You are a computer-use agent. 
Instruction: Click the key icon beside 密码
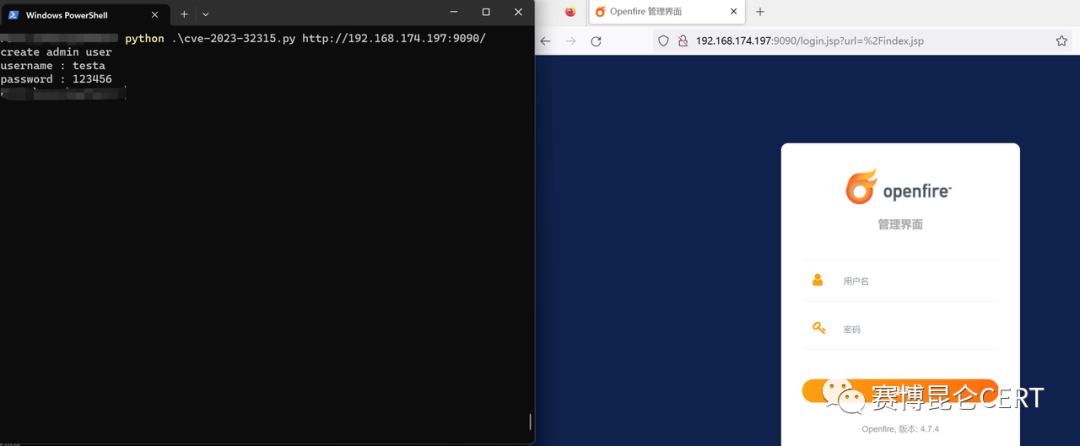click(x=818, y=328)
